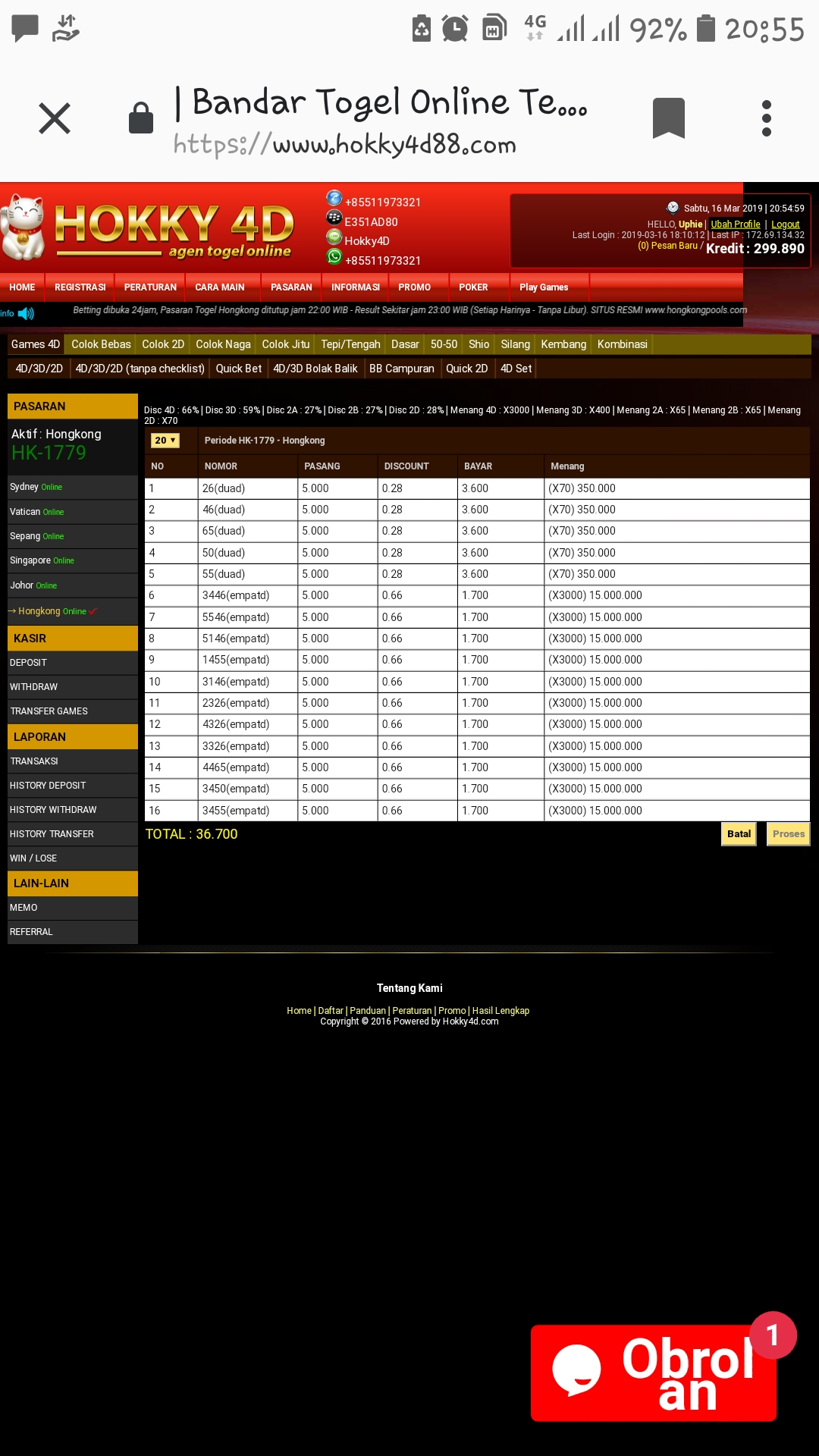This screenshot has width=819, height=1456.
Task: Select the Kombinasi tab
Action: coord(622,344)
